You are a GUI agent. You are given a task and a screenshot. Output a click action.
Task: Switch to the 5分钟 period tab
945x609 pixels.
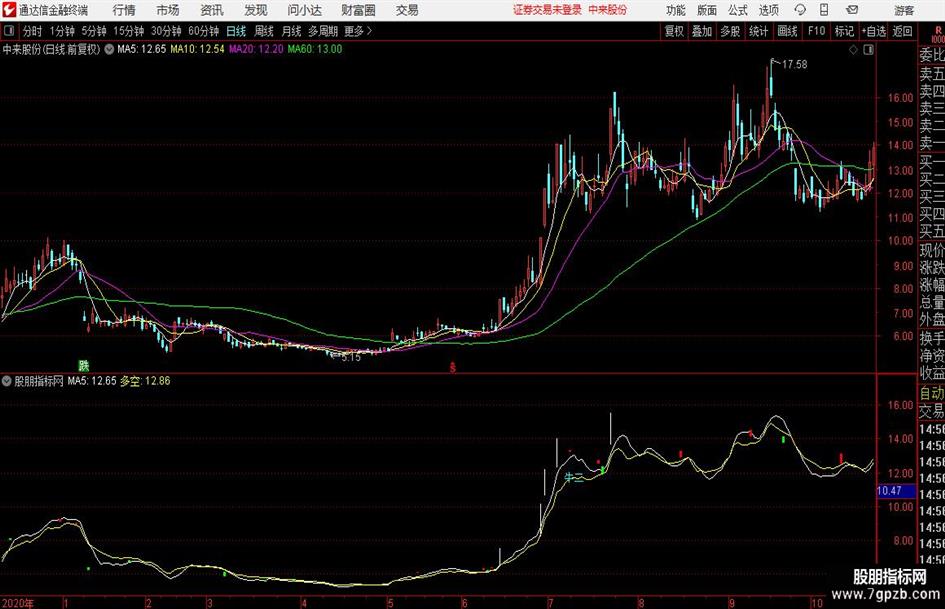(x=93, y=31)
